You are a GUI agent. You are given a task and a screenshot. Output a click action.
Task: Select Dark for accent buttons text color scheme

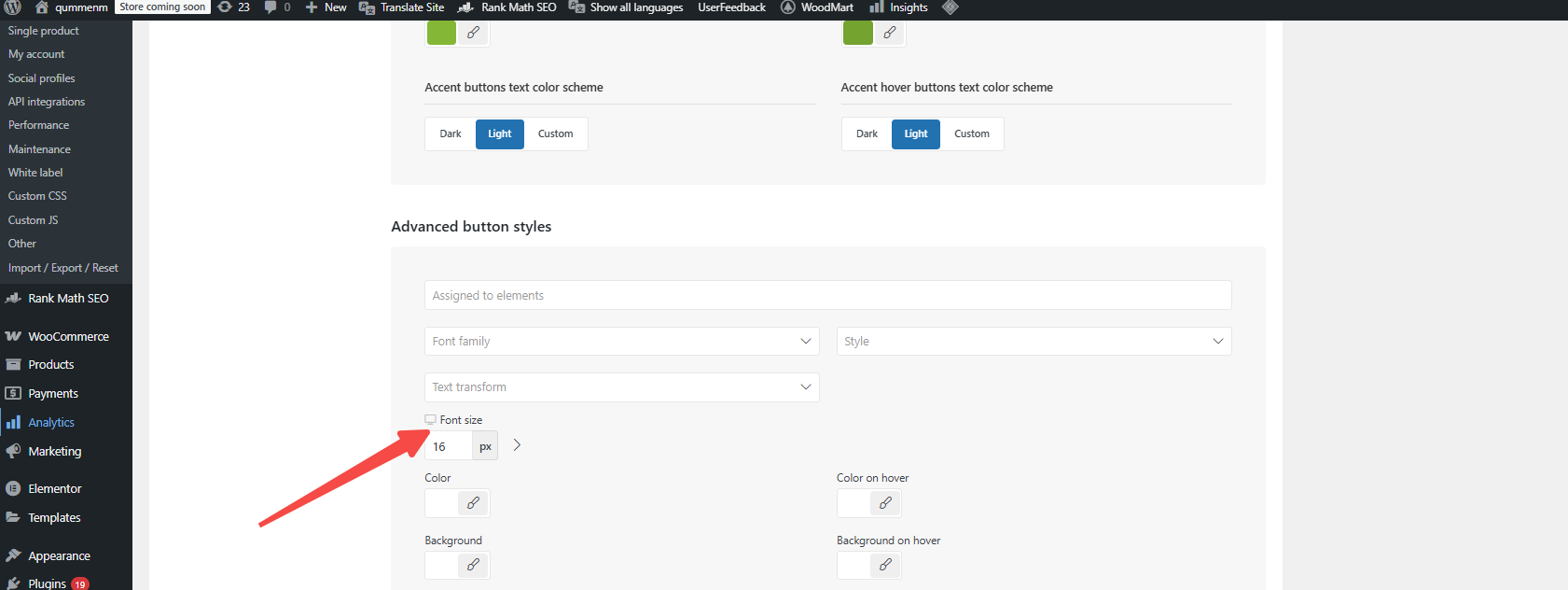tap(451, 133)
